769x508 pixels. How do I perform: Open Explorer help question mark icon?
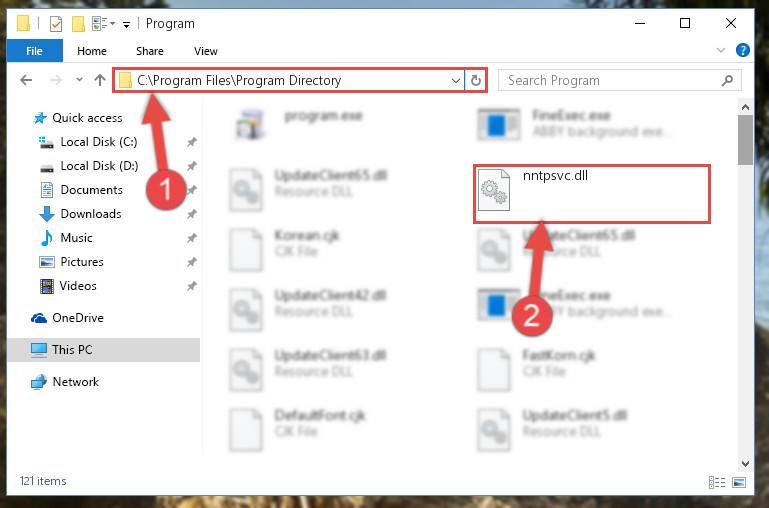743,50
